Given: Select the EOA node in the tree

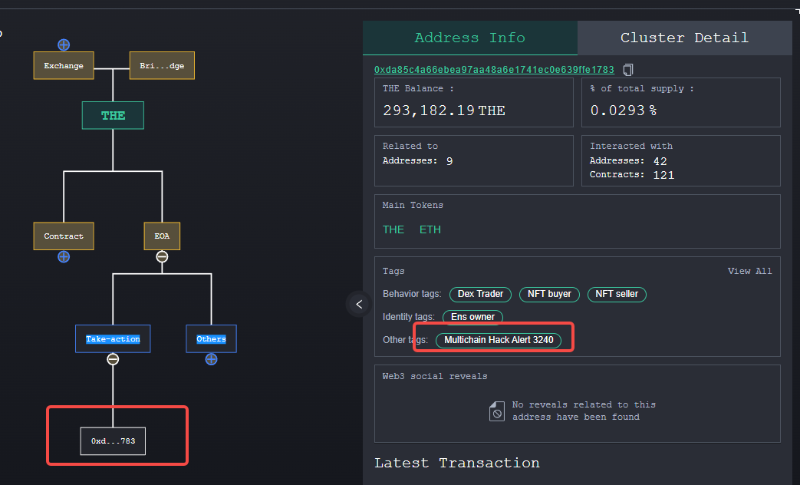Looking at the screenshot, I should coord(162,236).
